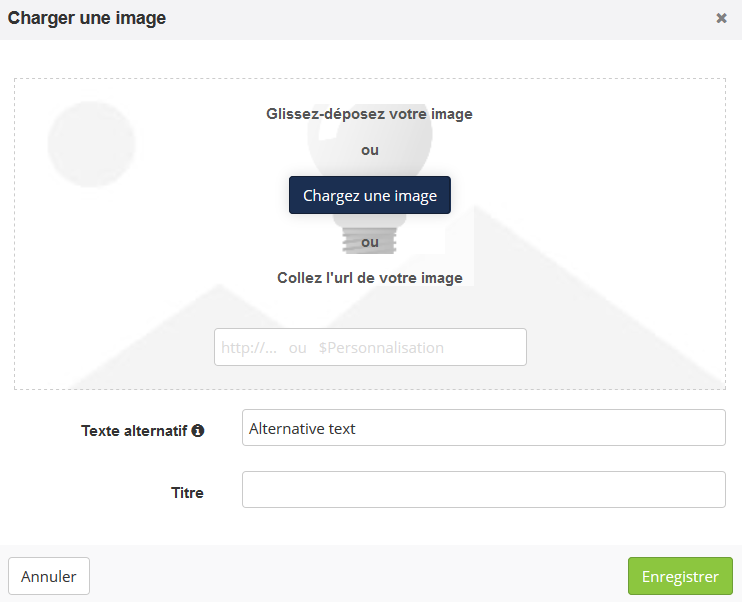Viewport: 742px width, 602px height.
Task: Click the first ou separator under drag-drop text
Action: [x=370, y=150]
